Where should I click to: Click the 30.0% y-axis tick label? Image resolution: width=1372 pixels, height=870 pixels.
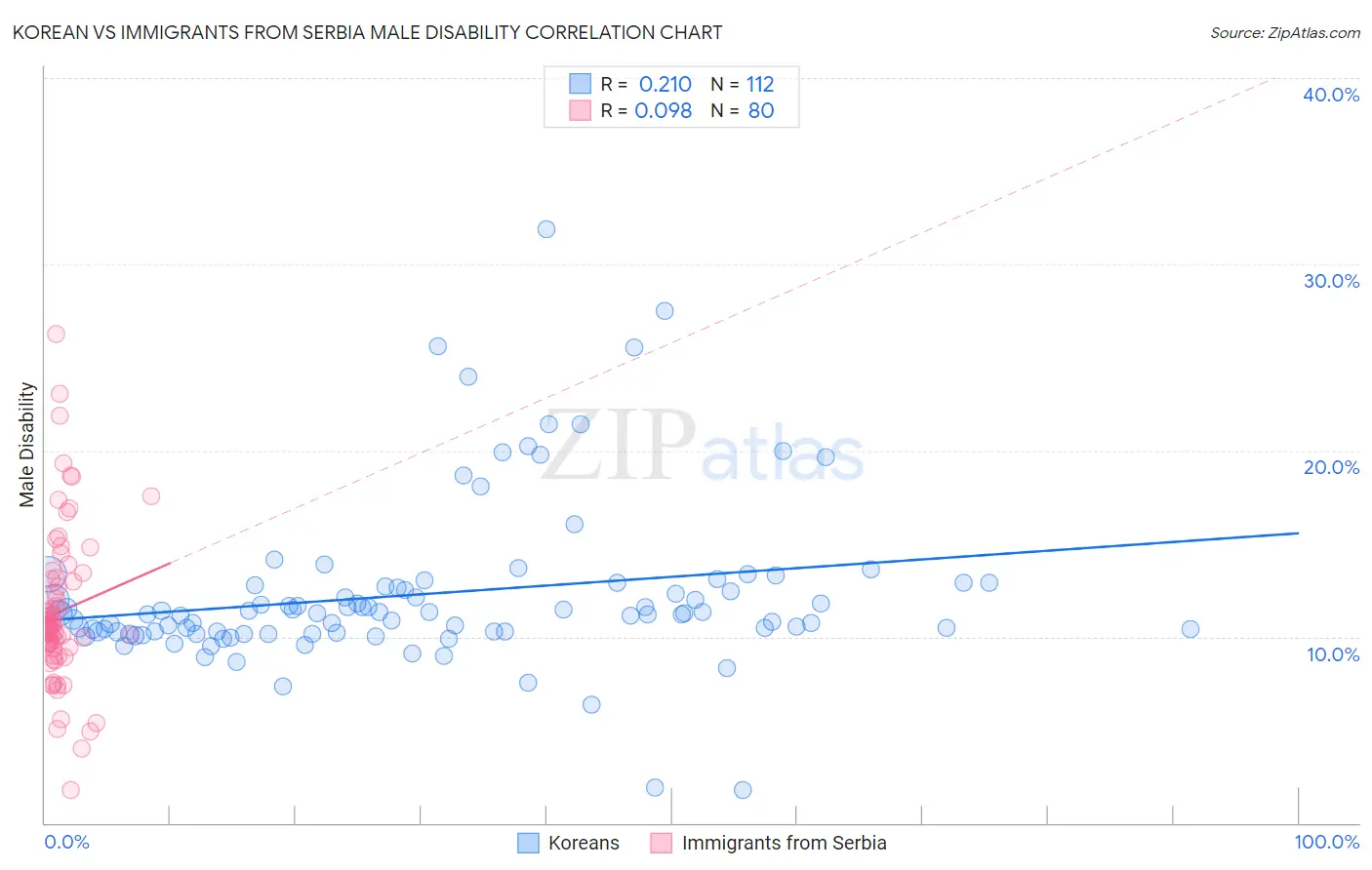coord(1331,281)
